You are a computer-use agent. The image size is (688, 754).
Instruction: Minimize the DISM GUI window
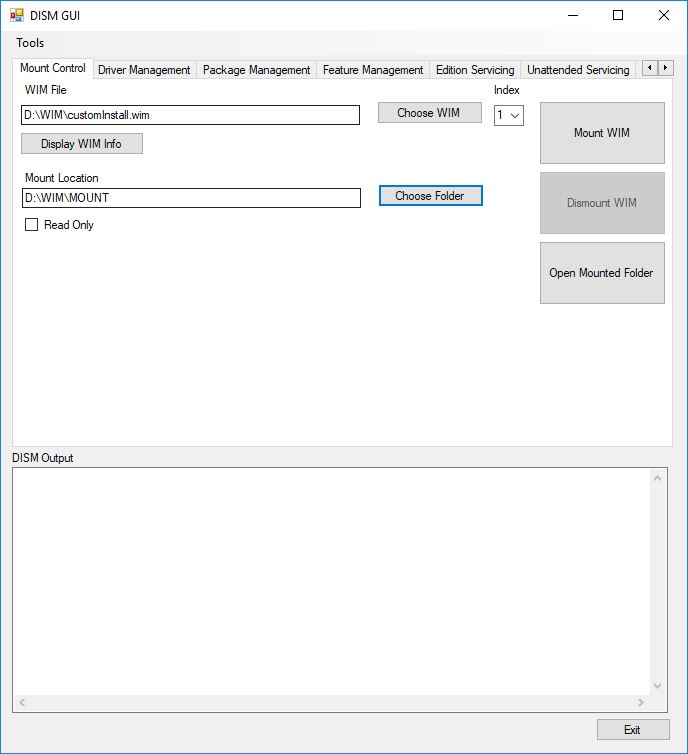click(573, 15)
